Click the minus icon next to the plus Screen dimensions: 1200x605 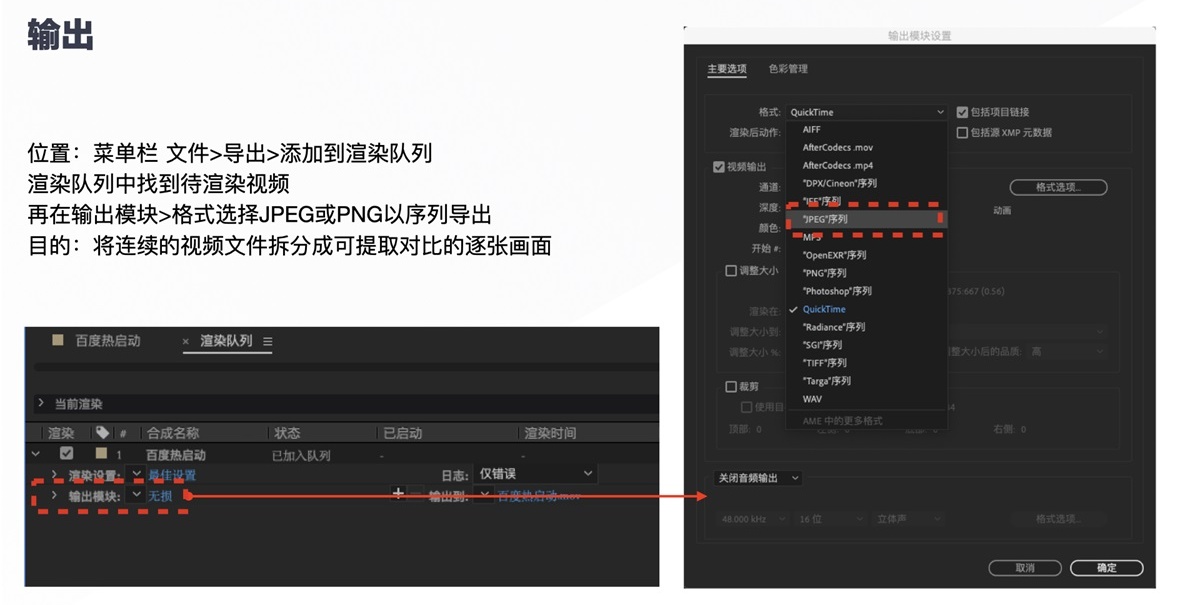coord(415,493)
